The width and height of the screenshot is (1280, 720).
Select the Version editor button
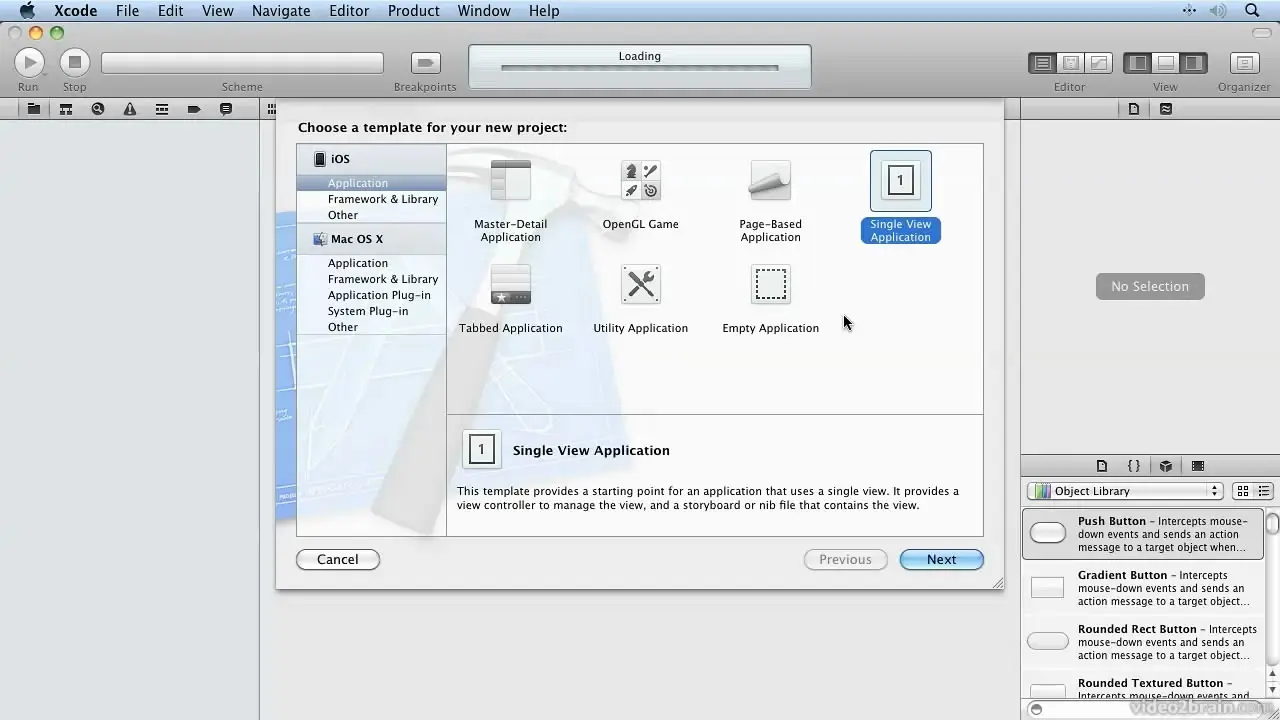(x=1098, y=62)
